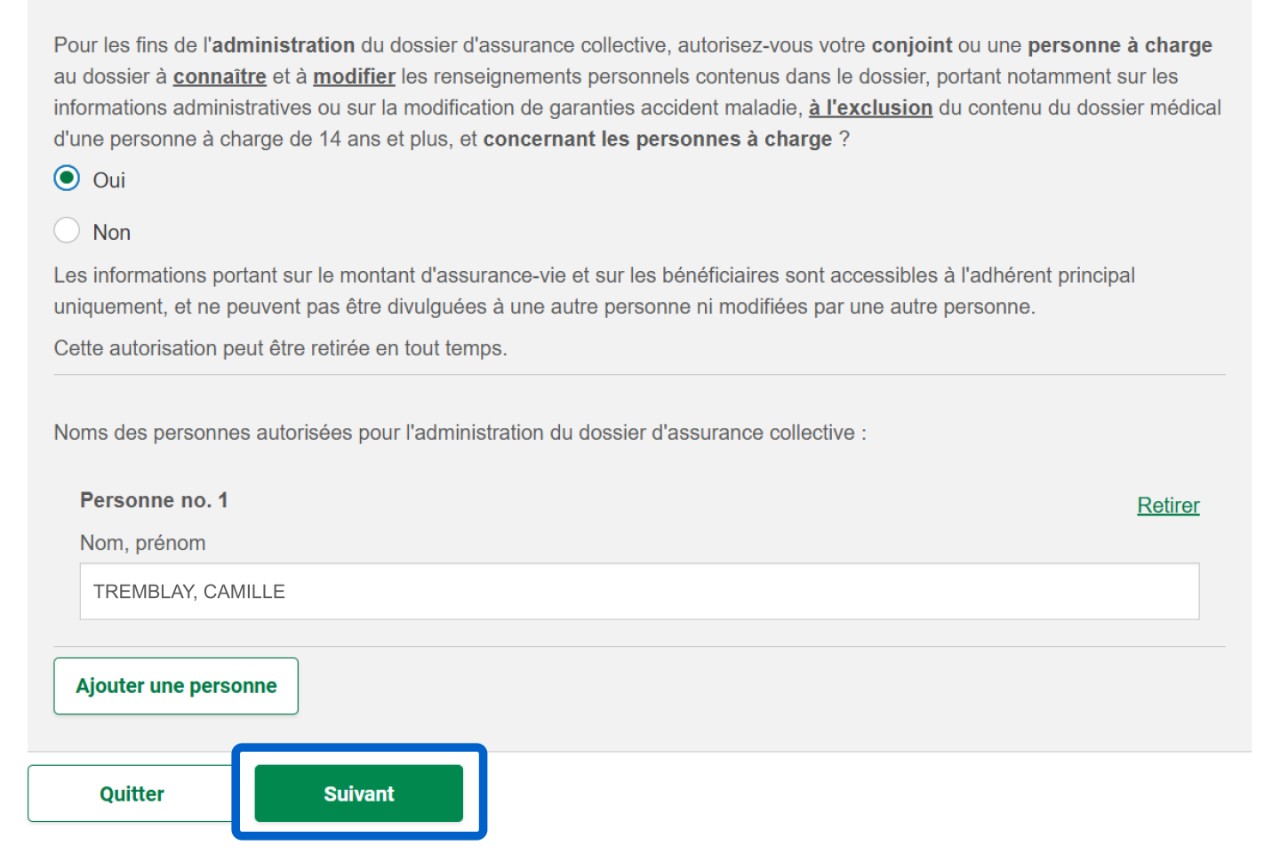Image resolution: width=1280 pixels, height=853 pixels.
Task: Focus the Nom, prénom input field
Action: [x=639, y=591]
